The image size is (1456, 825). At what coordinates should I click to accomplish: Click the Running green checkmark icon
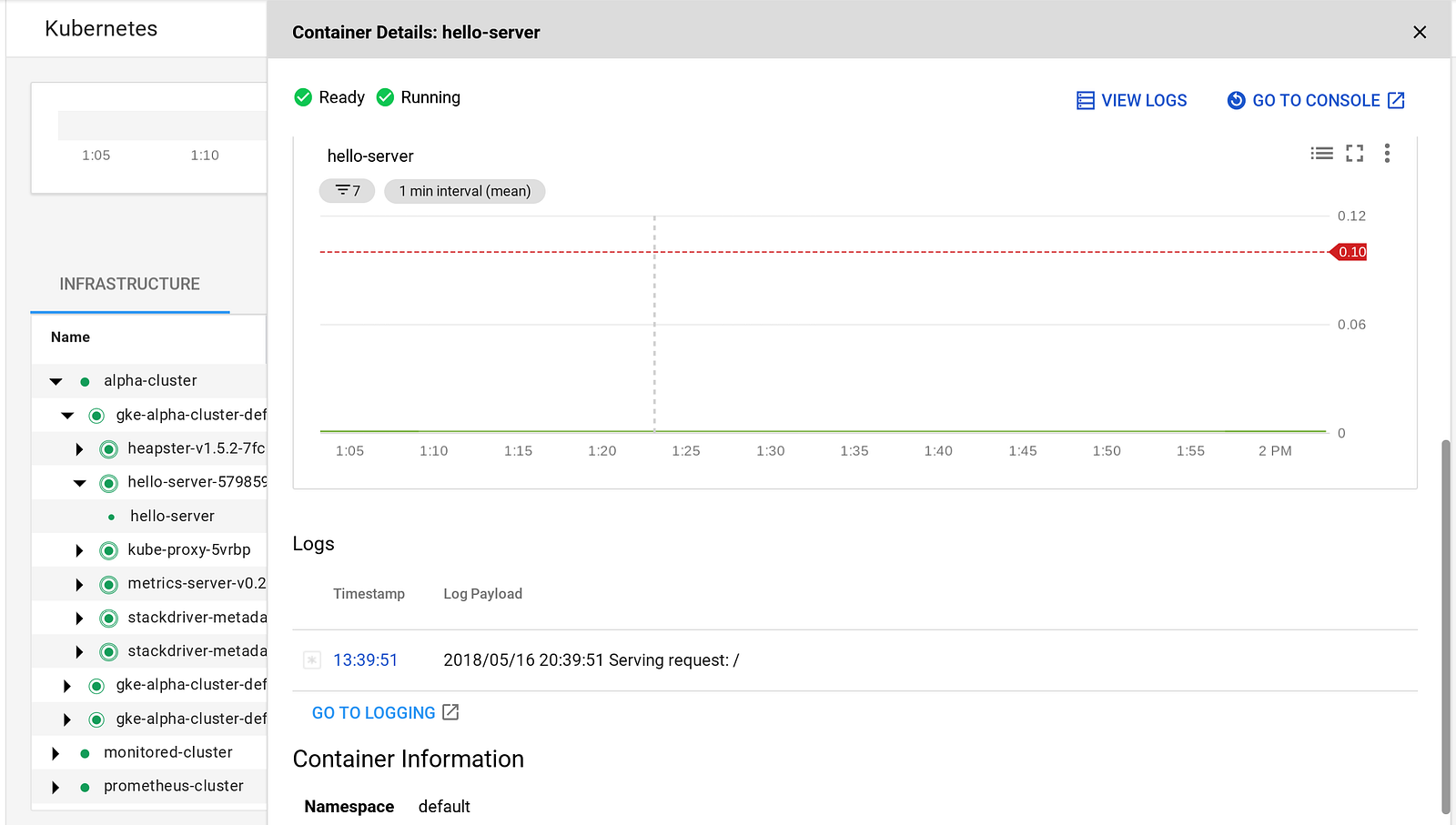click(385, 97)
